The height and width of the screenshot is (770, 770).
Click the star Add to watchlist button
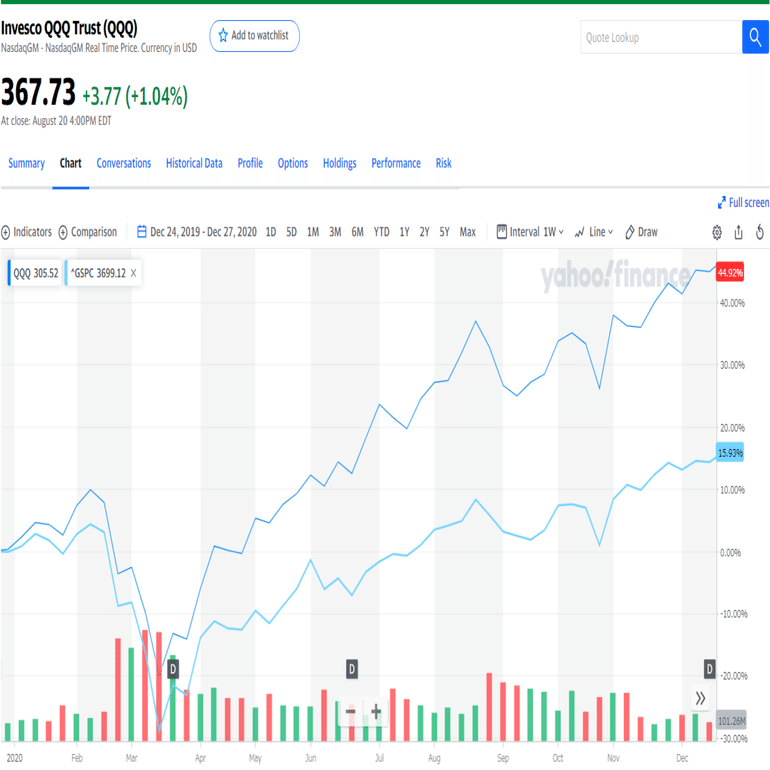(254, 36)
